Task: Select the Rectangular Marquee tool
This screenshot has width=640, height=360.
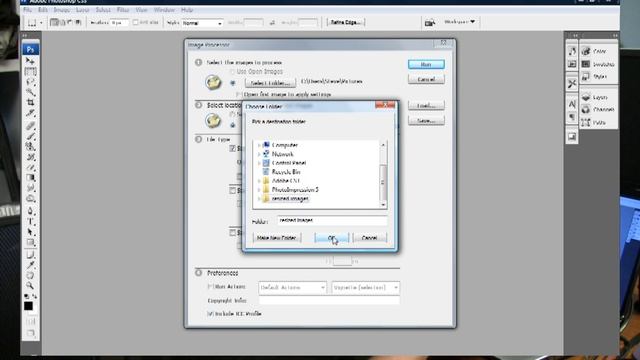Action: [30, 71]
